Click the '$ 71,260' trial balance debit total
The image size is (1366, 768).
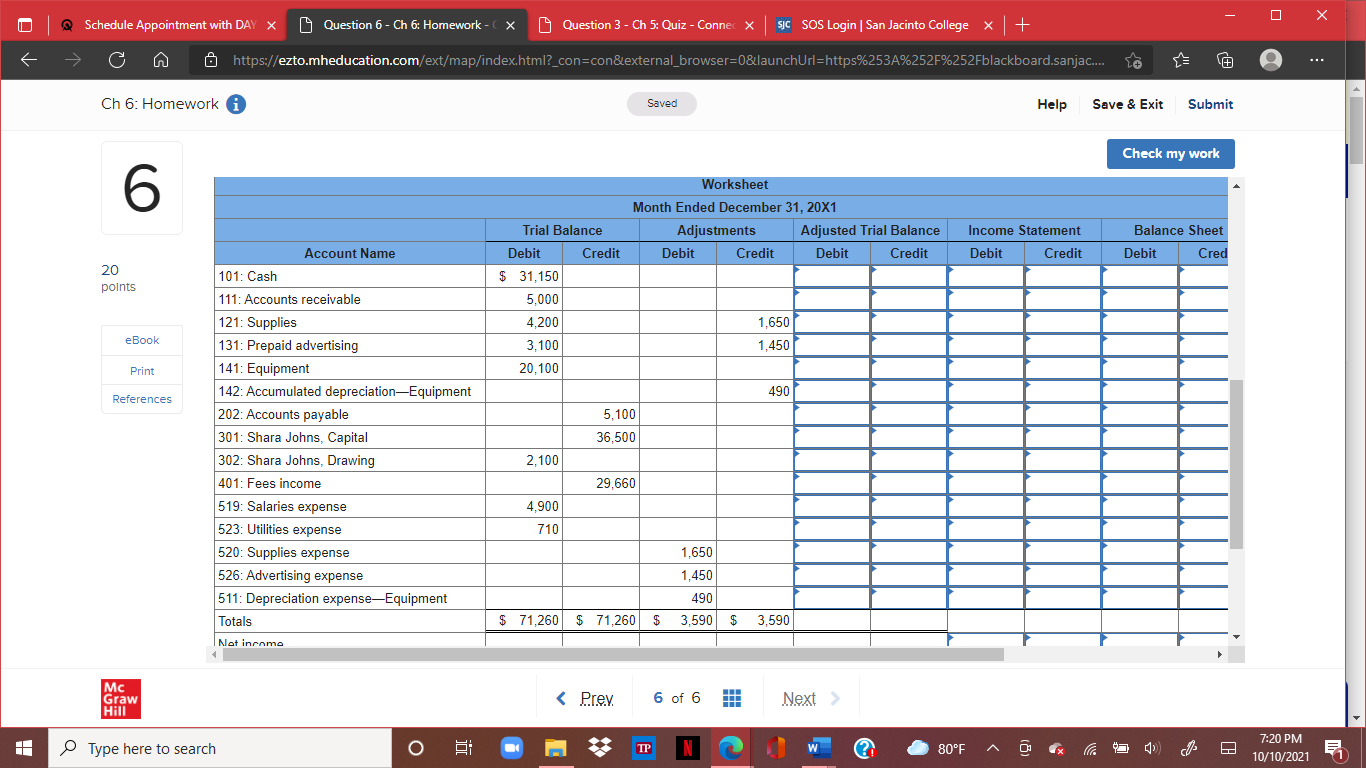point(530,621)
